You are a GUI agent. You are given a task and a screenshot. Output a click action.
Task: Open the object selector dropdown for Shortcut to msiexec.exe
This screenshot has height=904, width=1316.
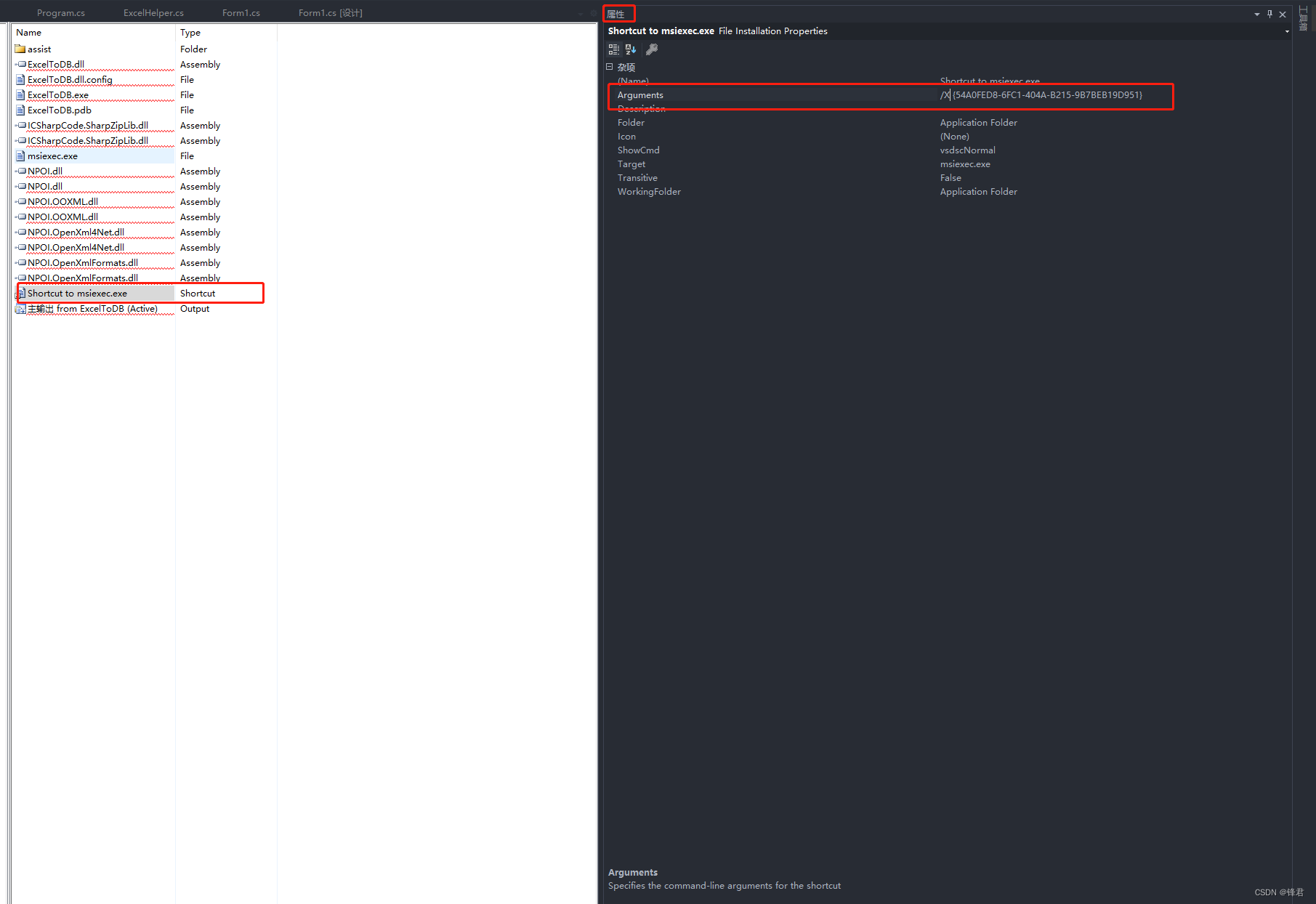pos(1286,31)
